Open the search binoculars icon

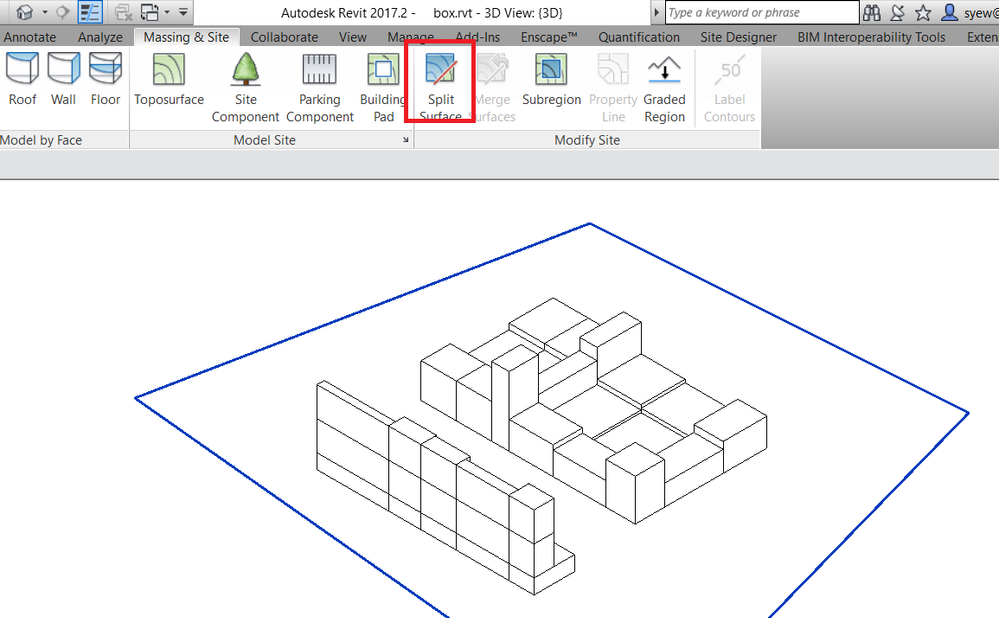point(871,12)
